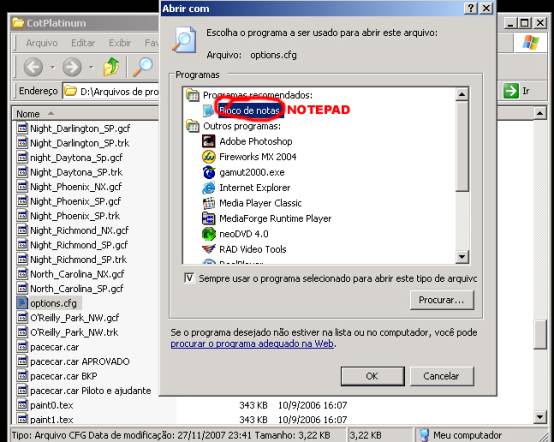This screenshot has width=554, height=442.
Task: Click the Procurar... button
Action: point(442,300)
